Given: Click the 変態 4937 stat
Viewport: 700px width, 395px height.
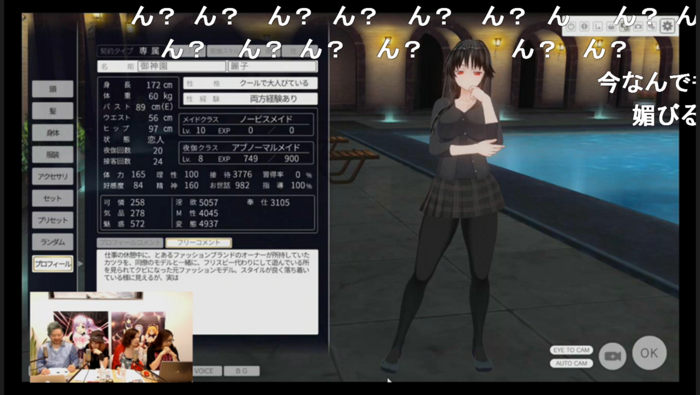Looking at the screenshot, I should (x=197, y=224).
